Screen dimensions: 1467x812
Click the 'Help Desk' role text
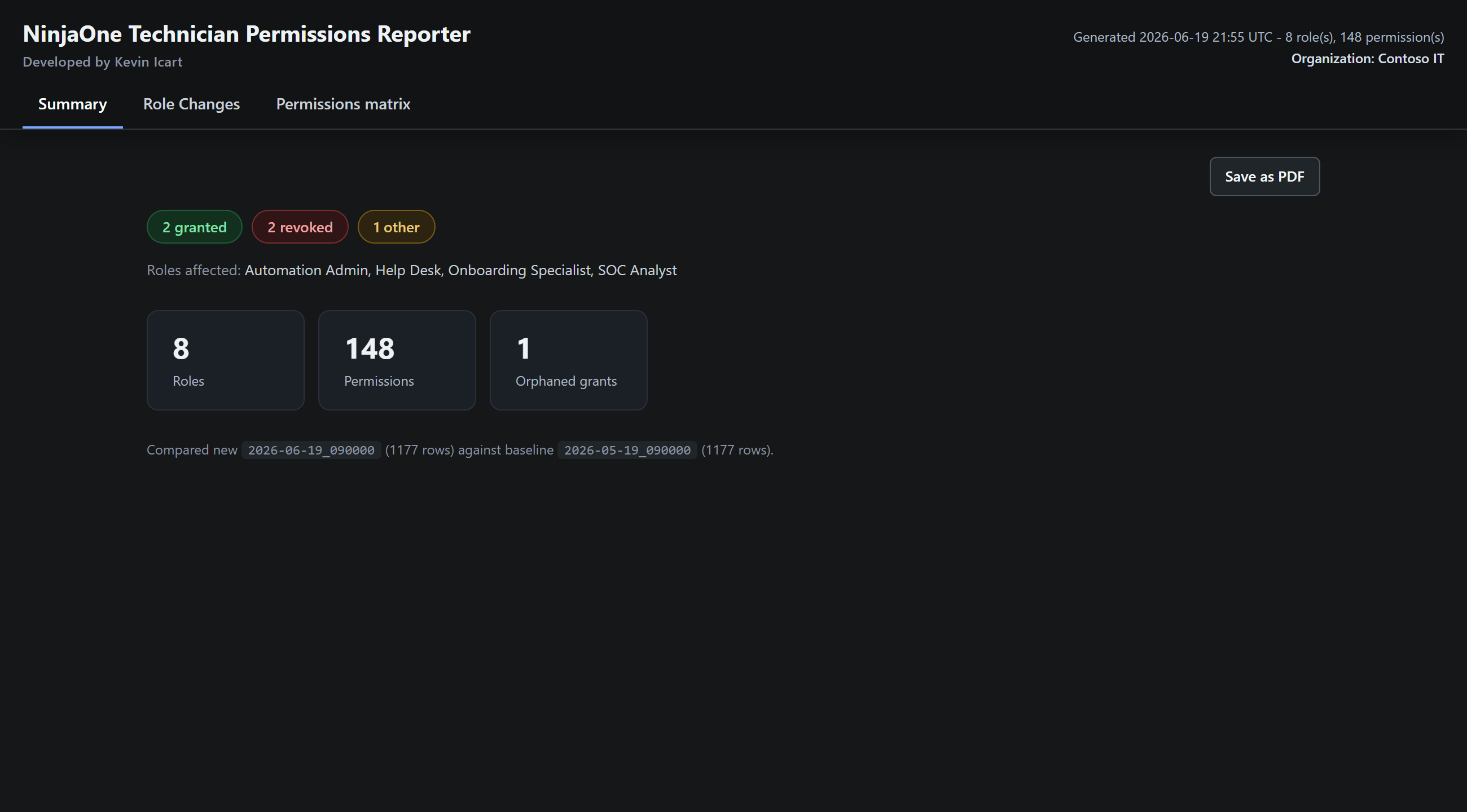tap(408, 270)
